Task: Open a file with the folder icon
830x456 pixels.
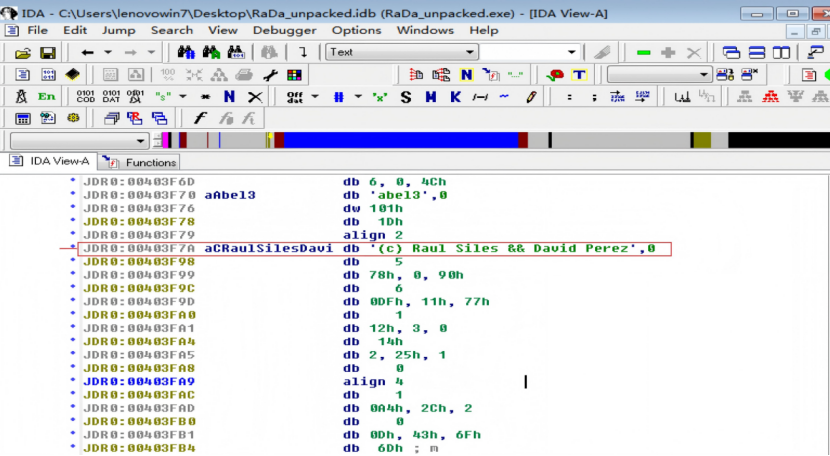Action: 22,53
